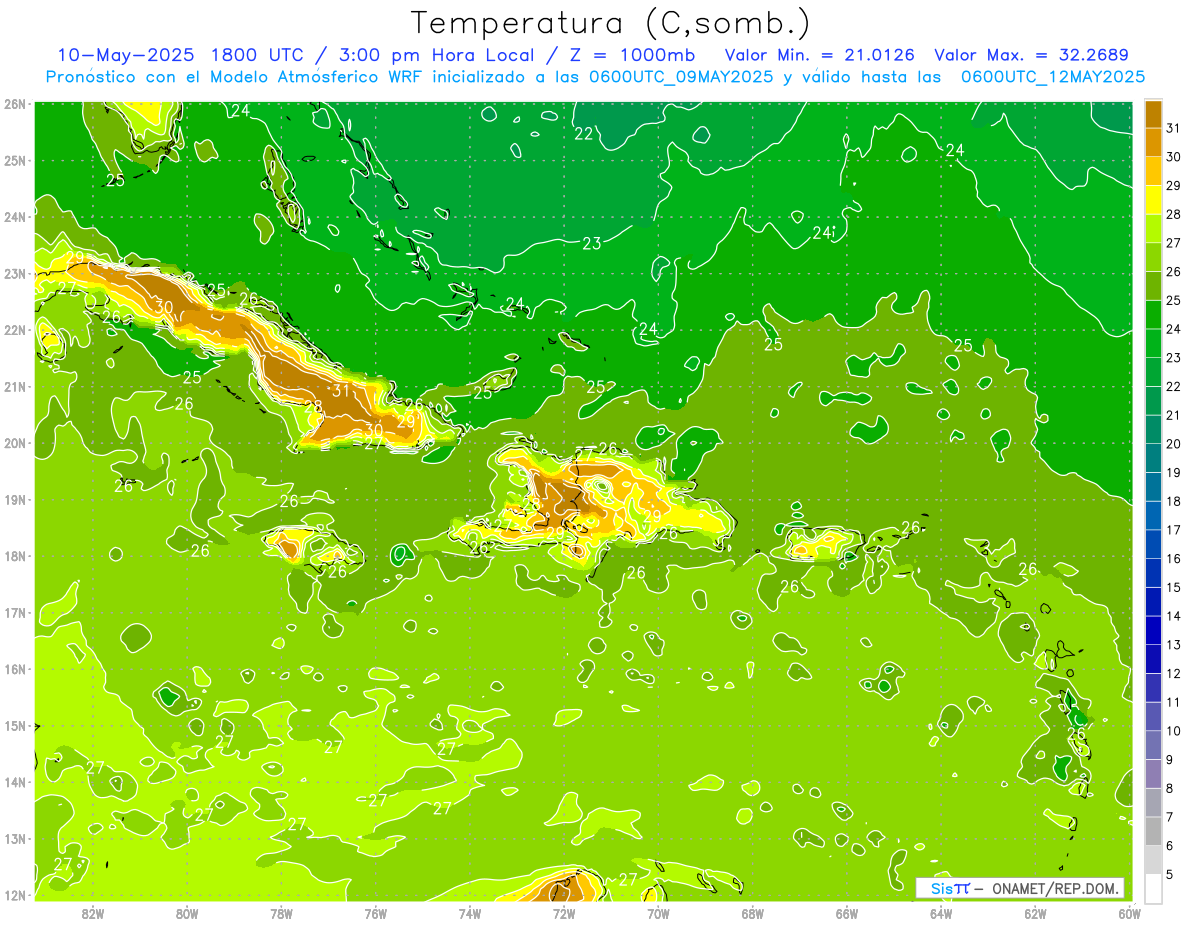Screen dimensions: 1200x927
Task: Click the latitude axis label "20N"
Action: pyautogui.click(x=15, y=443)
